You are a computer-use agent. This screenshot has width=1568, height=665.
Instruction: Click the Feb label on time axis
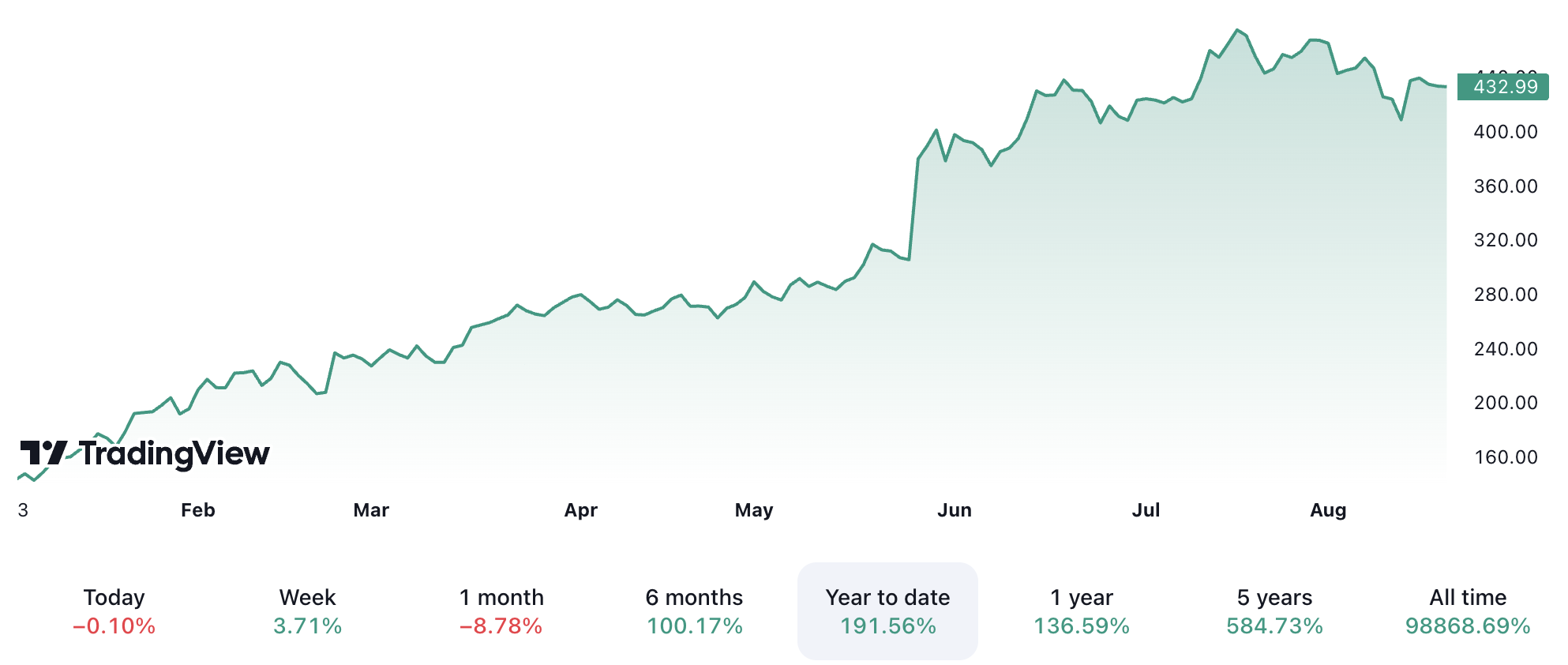pos(198,510)
